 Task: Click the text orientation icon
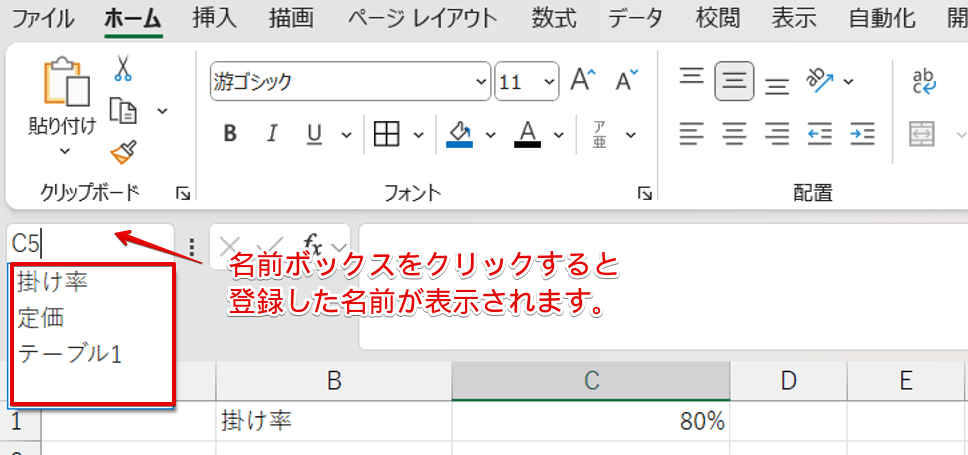pyautogui.click(x=820, y=80)
